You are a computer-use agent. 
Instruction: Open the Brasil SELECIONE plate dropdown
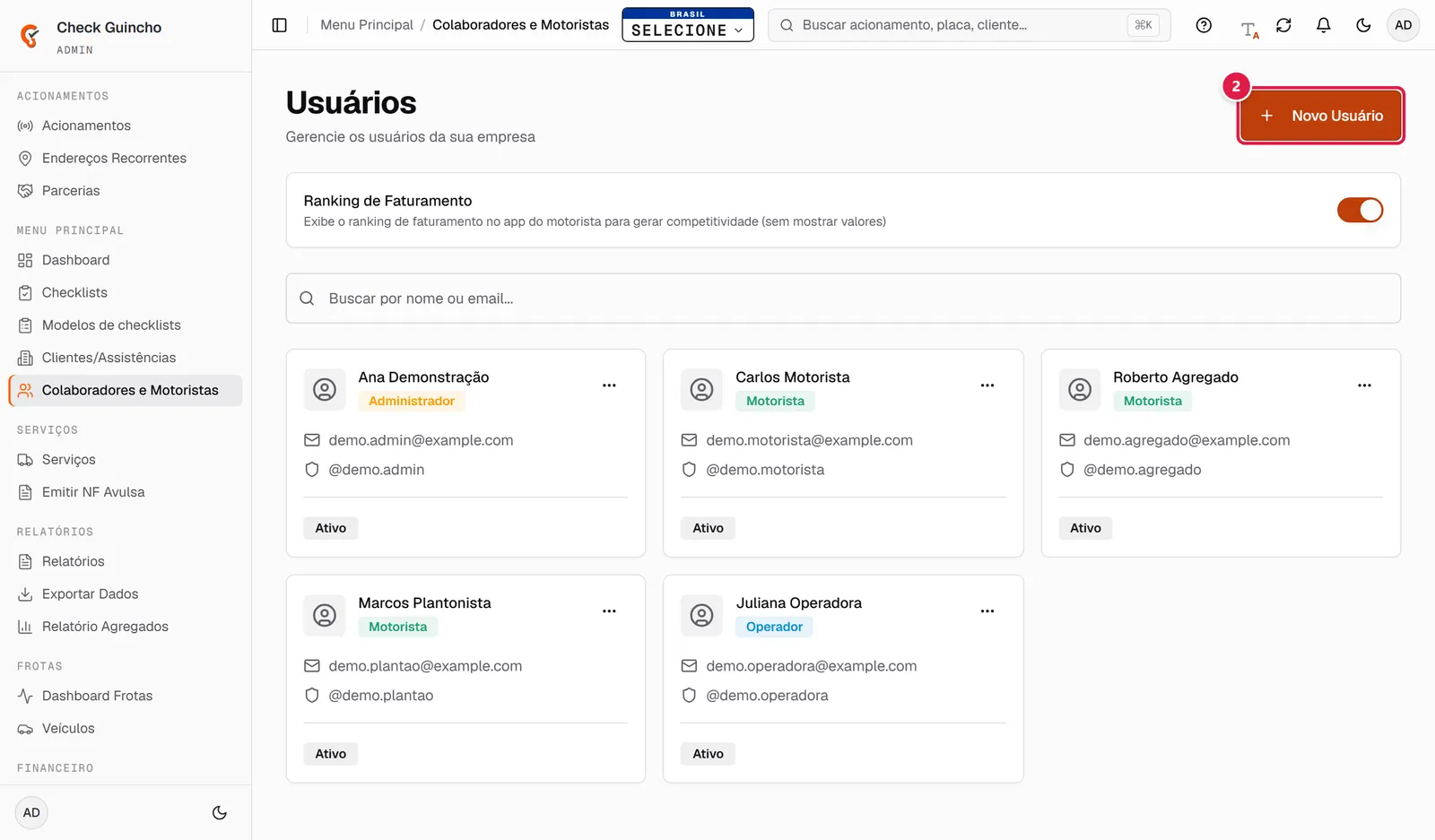pyautogui.click(x=688, y=25)
